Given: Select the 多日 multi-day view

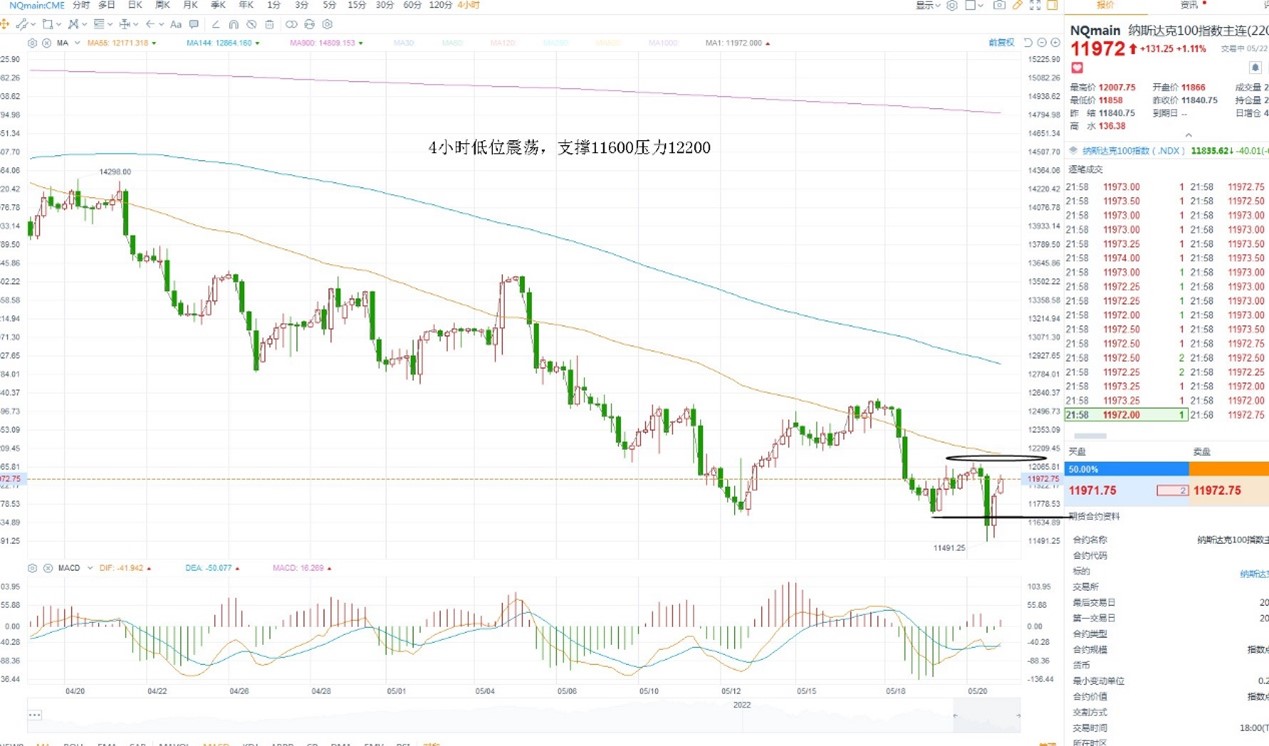Looking at the screenshot, I should tap(106, 5).
